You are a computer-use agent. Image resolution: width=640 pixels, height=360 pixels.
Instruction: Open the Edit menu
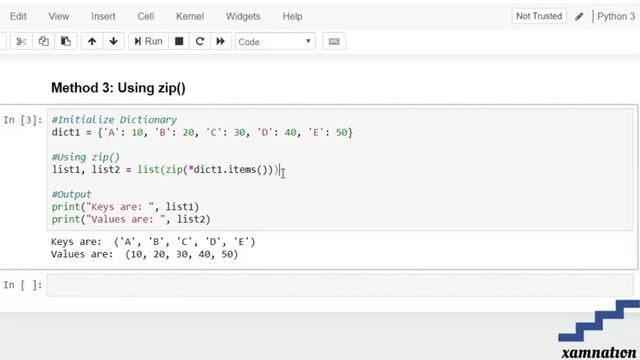(x=18, y=16)
